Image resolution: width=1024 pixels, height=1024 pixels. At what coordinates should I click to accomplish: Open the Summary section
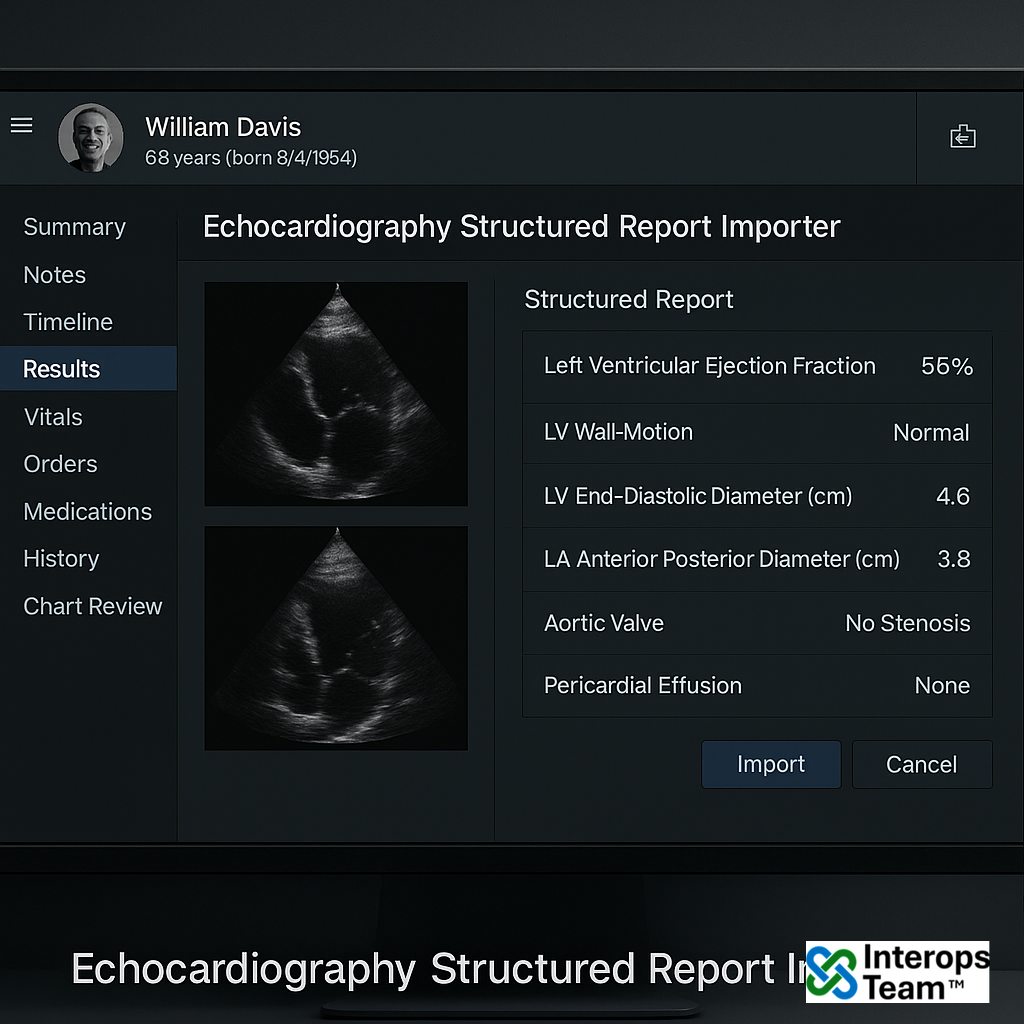(74, 227)
